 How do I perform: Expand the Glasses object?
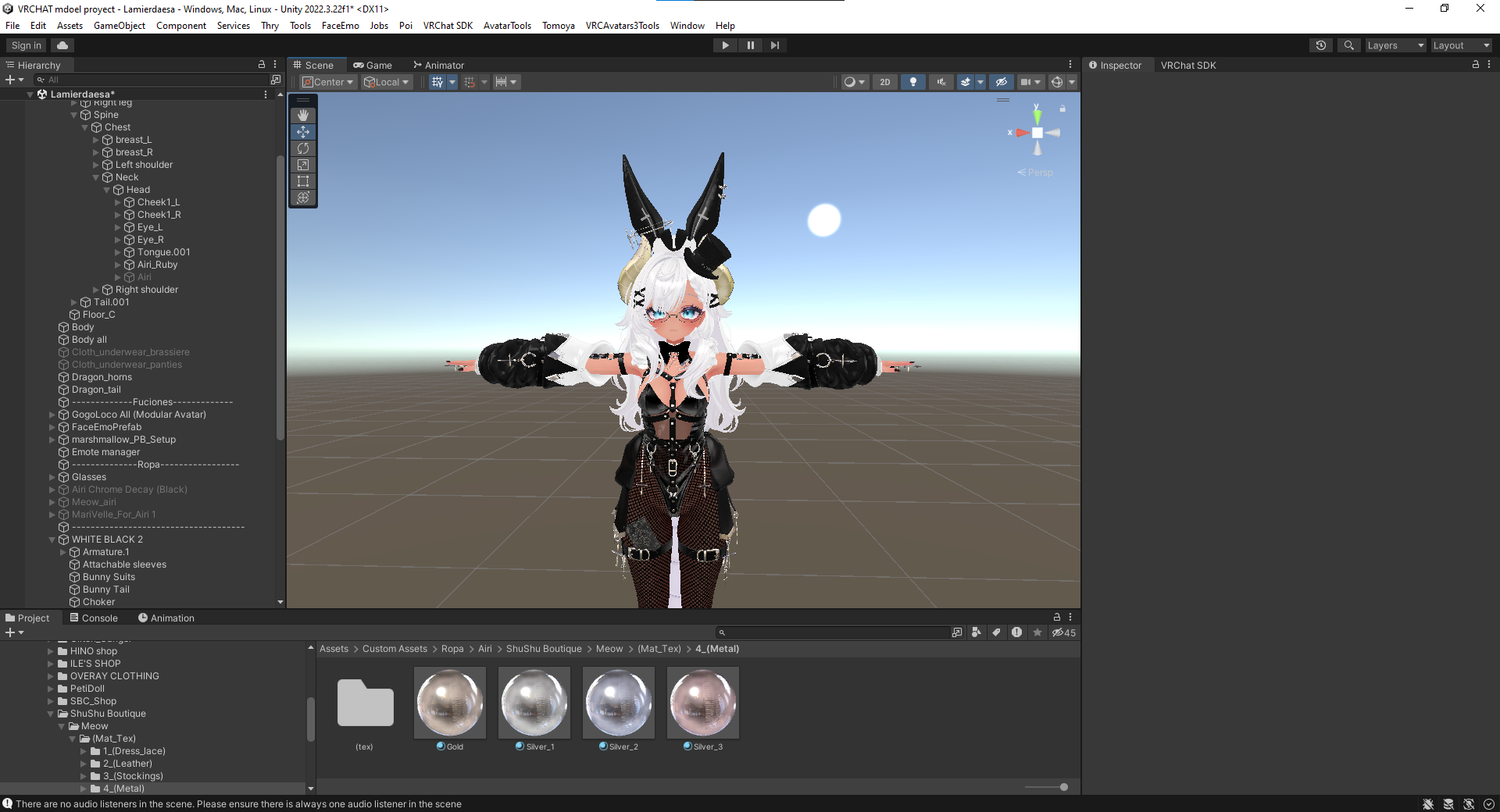pyautogui.click(x=52, y=477)
